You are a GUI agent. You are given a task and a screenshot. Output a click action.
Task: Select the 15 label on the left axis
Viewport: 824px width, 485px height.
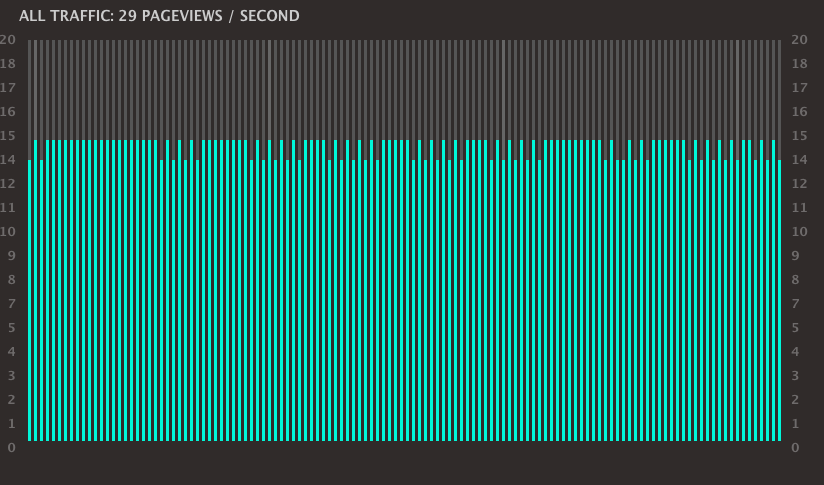click(x=8, y=136)
